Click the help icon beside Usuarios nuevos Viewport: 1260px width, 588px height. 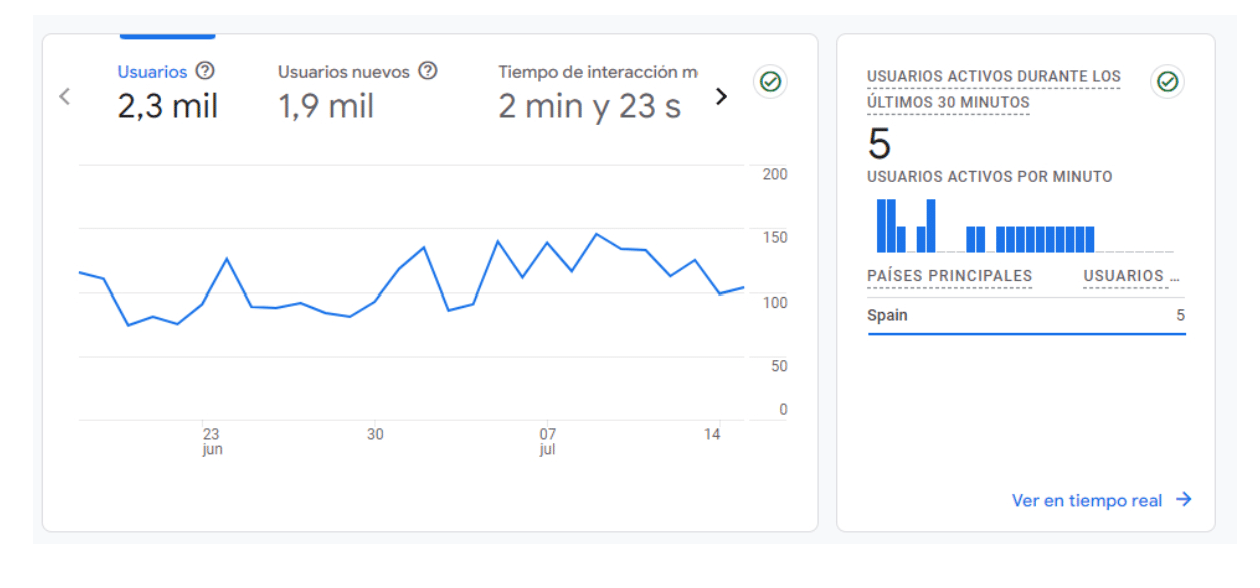(x=428, y=71)
